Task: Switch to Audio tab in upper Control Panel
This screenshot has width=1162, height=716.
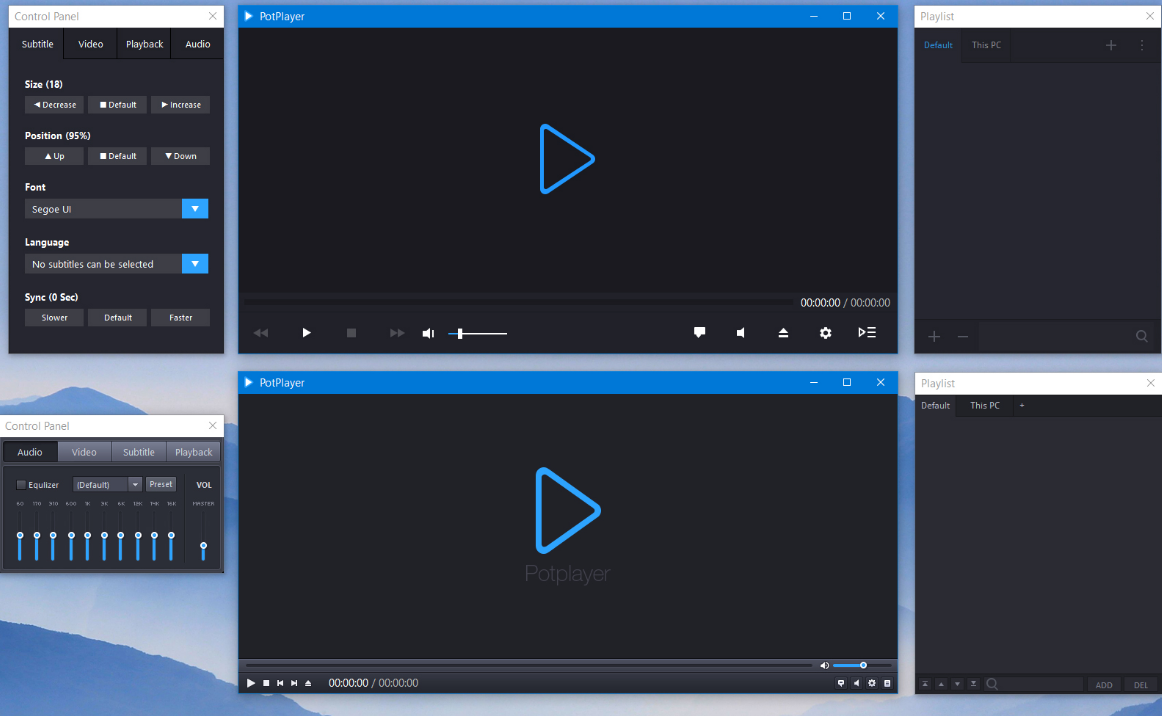Action: click(x=198, y=44)
